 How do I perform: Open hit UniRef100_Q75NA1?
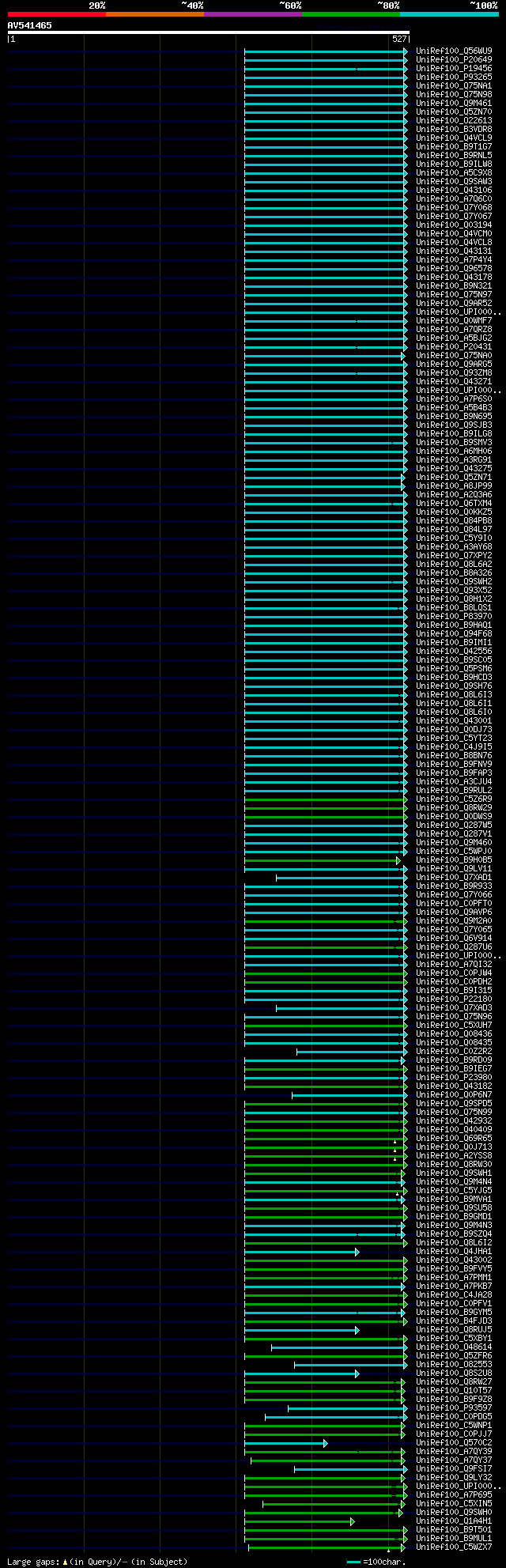click(454, 85)
